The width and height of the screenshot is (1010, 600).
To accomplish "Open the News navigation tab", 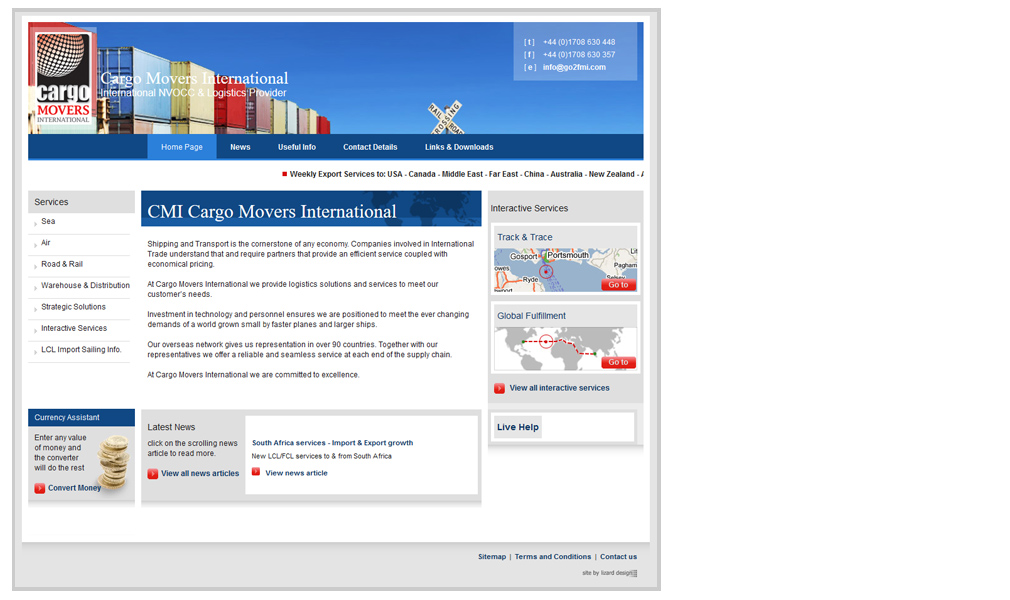I will (x=240, y=147).
